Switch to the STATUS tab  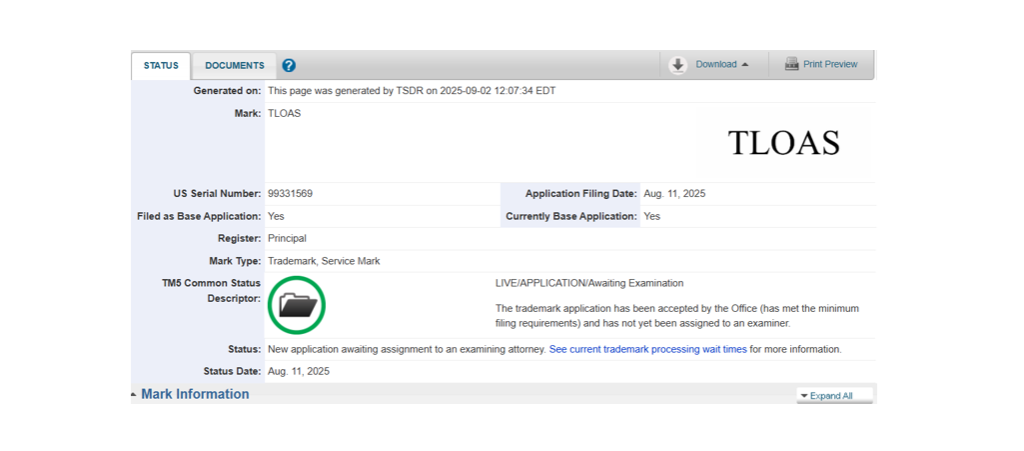click(161, 66)
